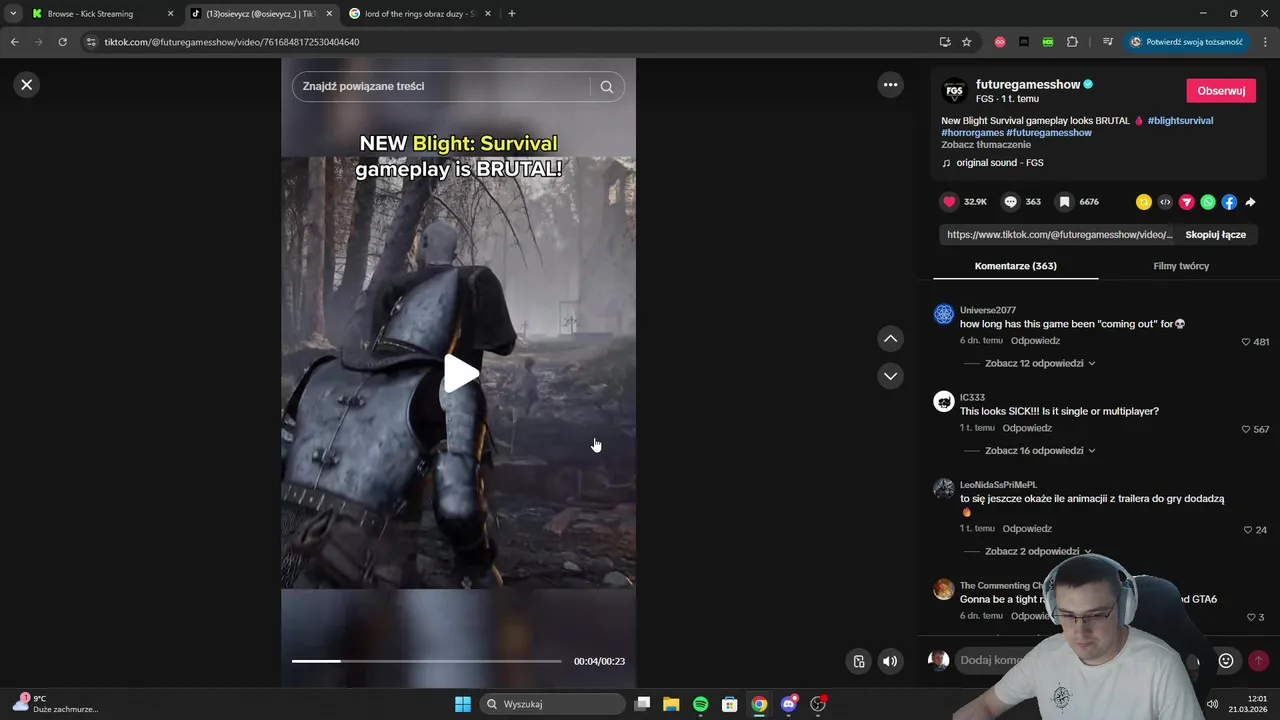Switch to Filmy twórcy tab
Screen dimensions: 1280x720
(1181, 266)
